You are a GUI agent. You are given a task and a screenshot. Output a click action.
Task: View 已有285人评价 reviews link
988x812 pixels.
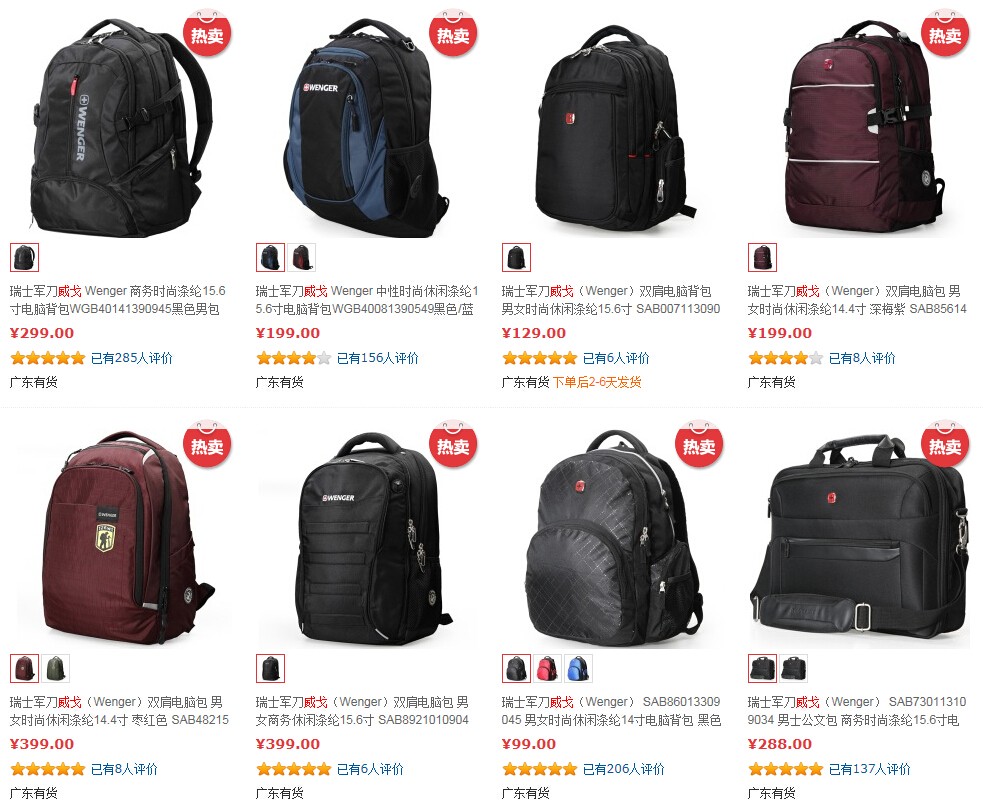coord(132,358)
